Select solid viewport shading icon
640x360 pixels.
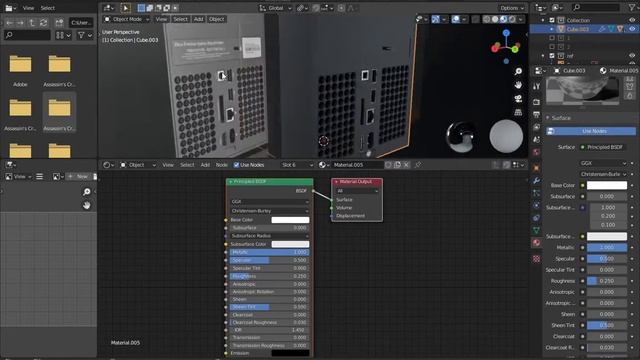(x=495, y=19)
